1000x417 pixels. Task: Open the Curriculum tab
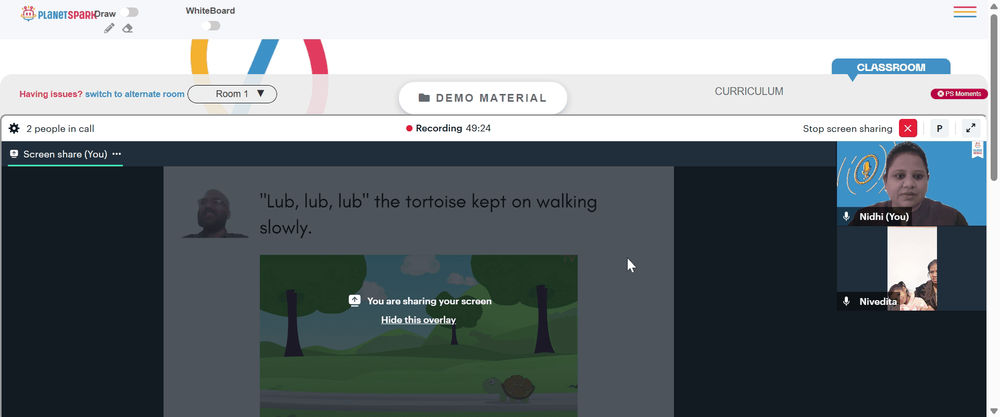(x=749, y=91)
